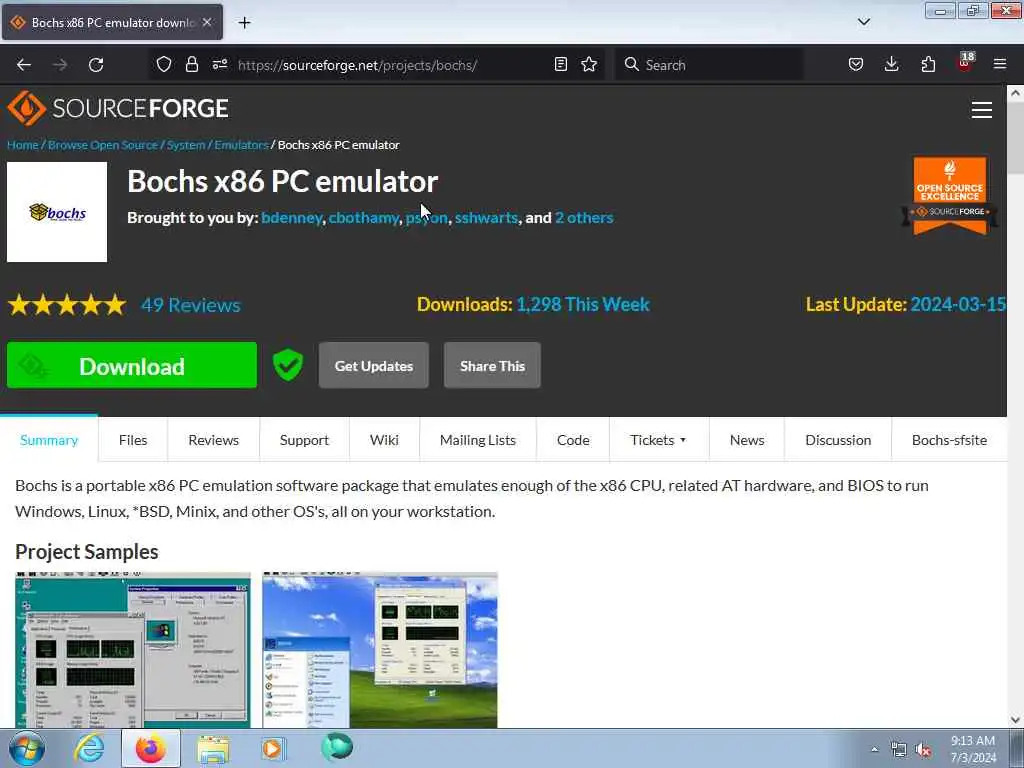This screenshot has width=1024, height=768.
Task: Select the Support tab
Action: click(304, 440)
